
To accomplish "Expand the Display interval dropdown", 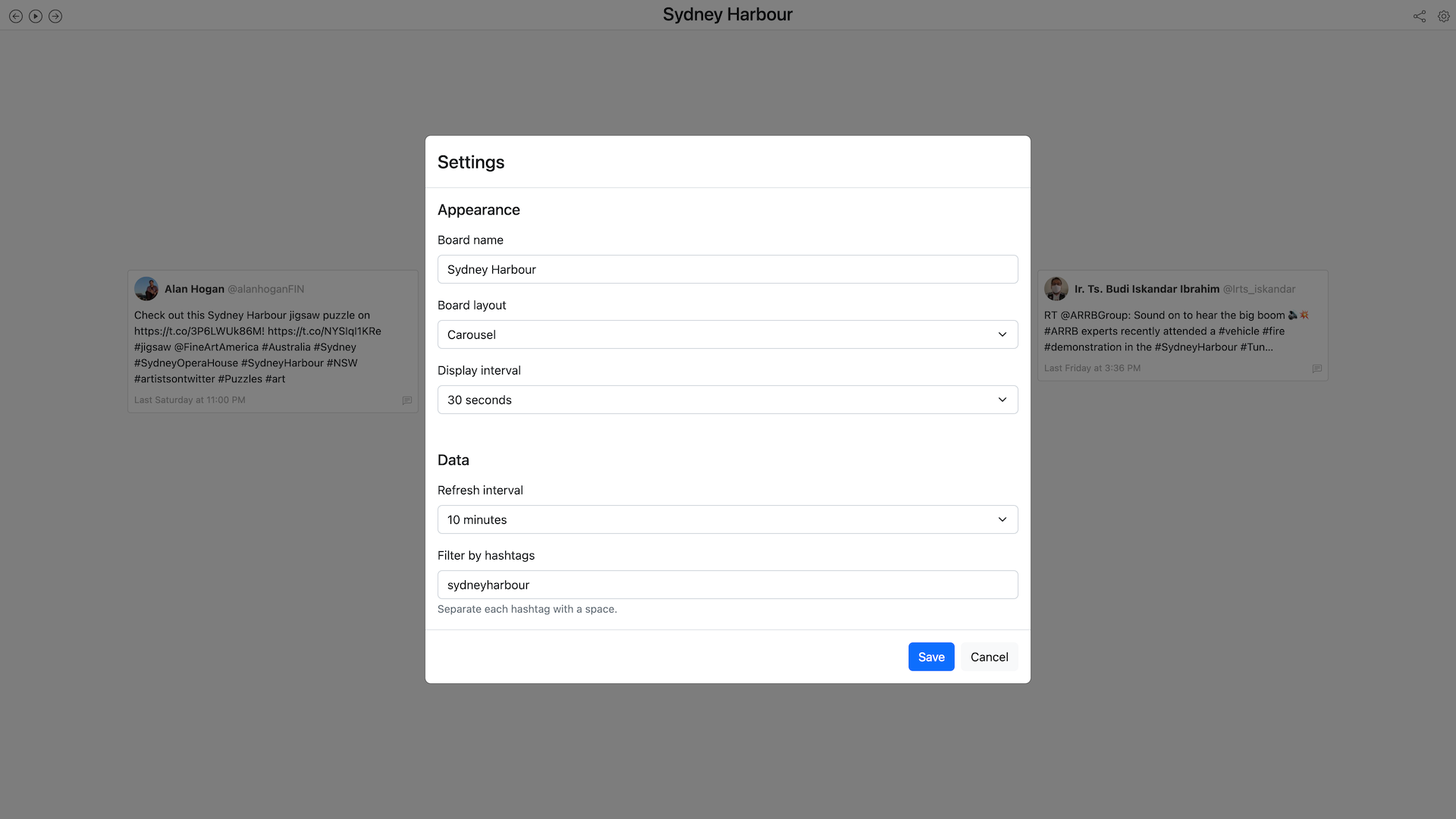I will point(727,400).
